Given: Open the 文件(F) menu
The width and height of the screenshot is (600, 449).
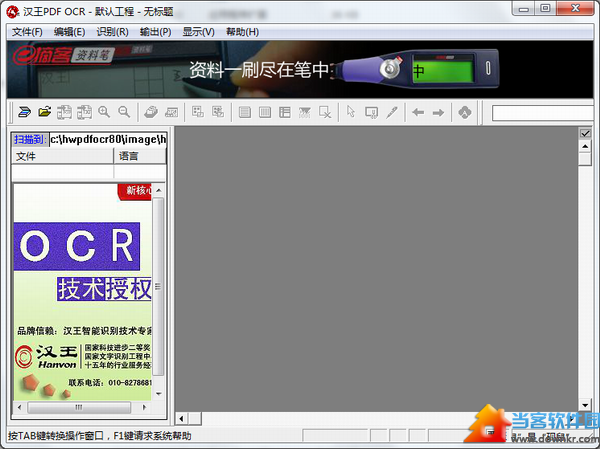Looking at the screenshot, I should tap(27, 32).
